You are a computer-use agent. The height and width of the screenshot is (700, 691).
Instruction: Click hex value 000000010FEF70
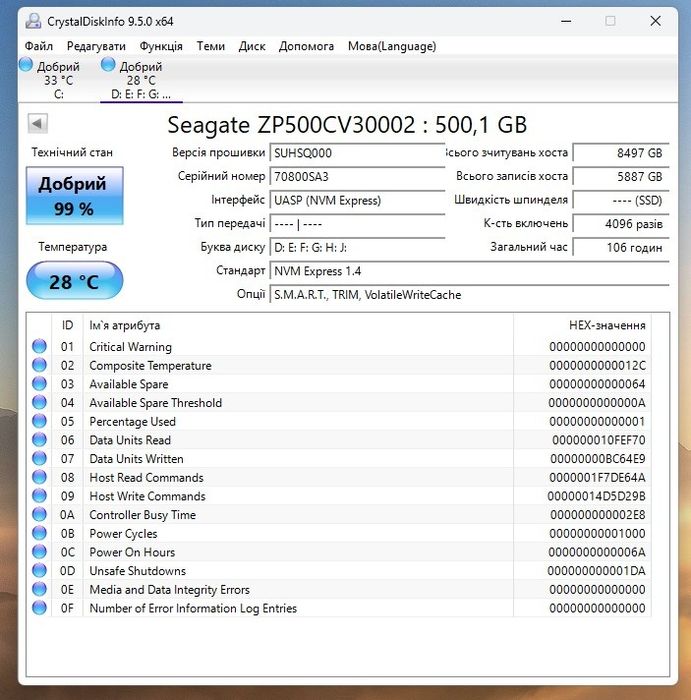(599, 440)
